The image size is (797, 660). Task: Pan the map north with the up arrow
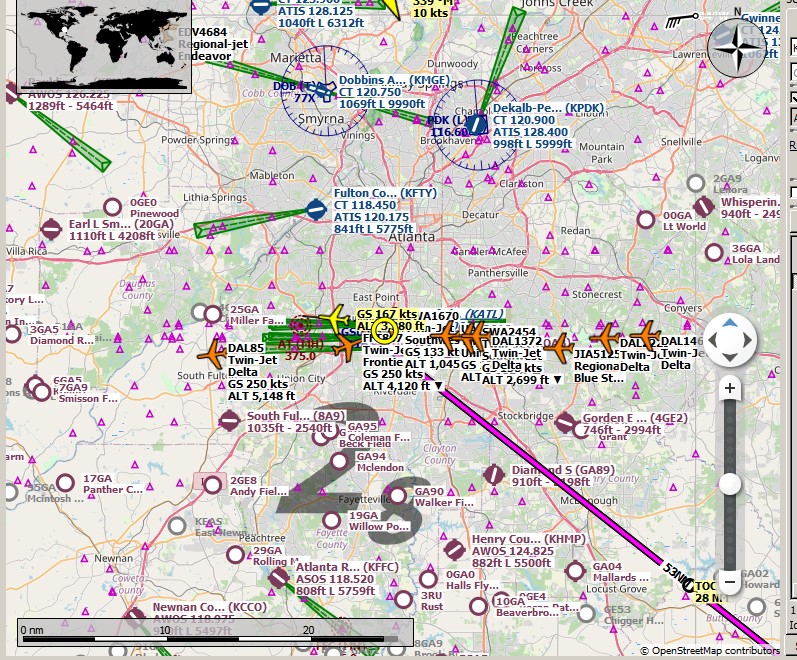(x=729, y=323)
